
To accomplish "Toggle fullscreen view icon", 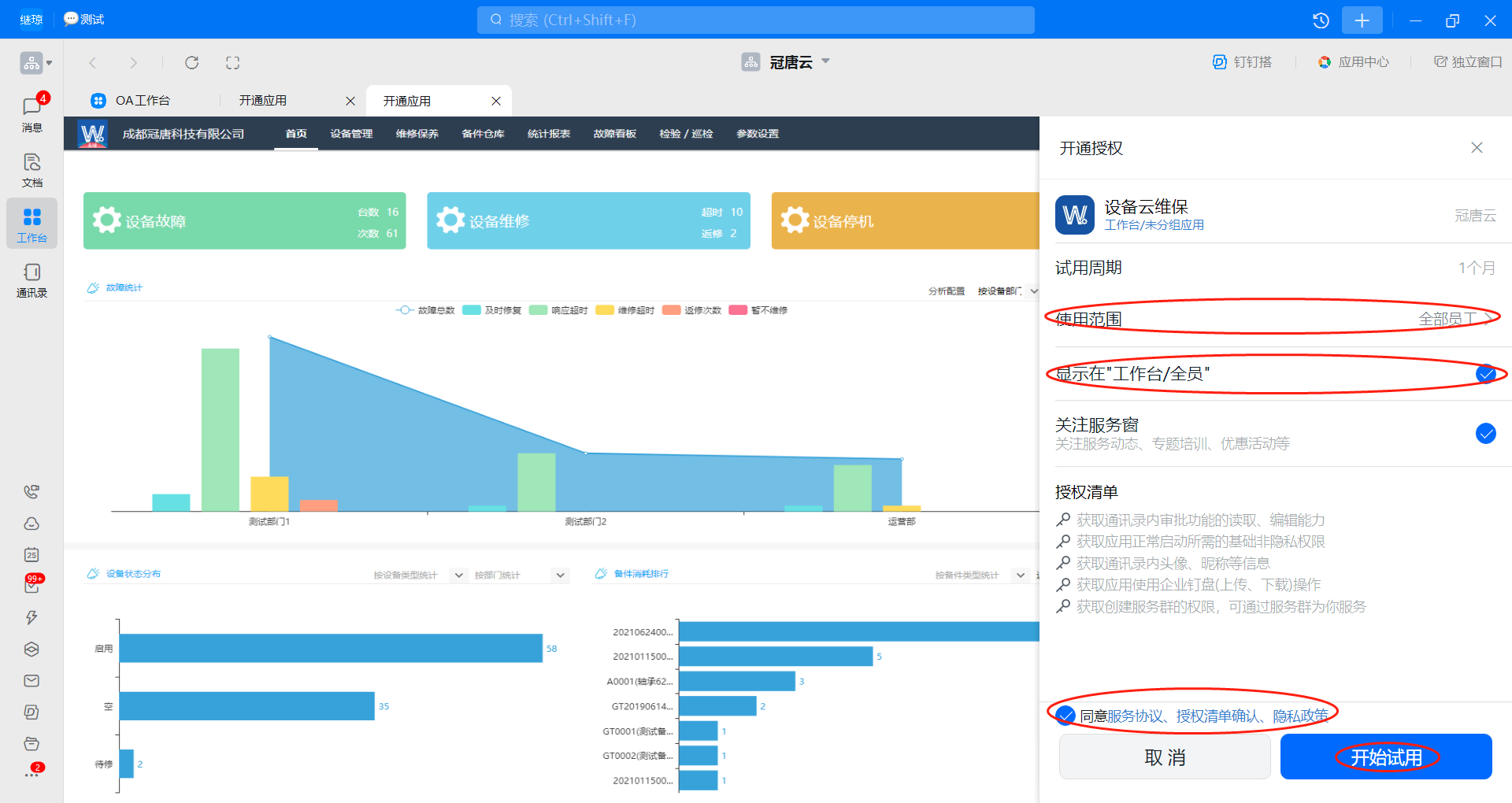I will pyautogui.click(x=232, y=62).
